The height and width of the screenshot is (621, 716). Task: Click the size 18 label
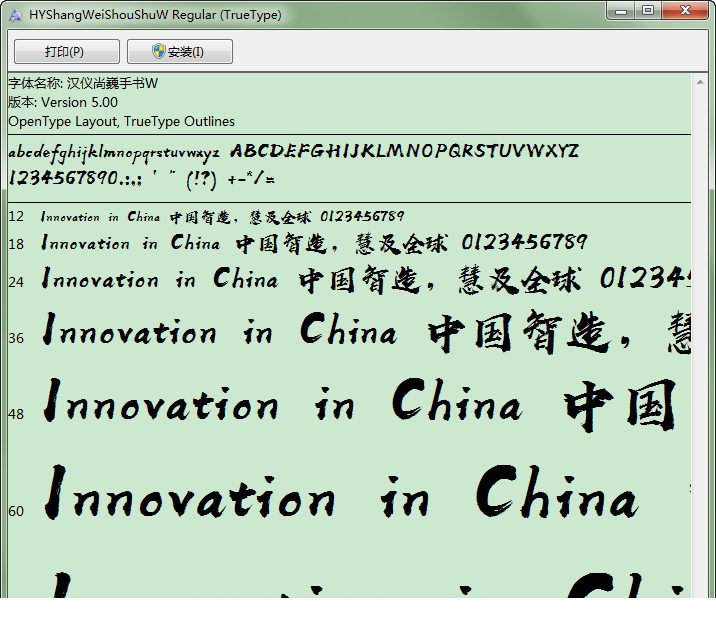tap(16, 244)
